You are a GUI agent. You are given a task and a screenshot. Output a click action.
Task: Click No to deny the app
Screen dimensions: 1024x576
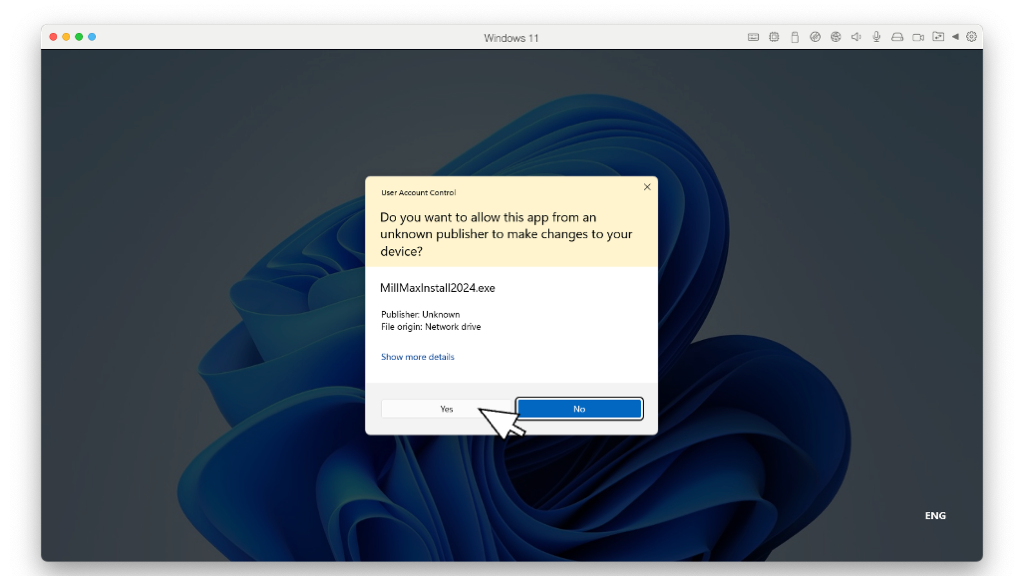point(579,409)
